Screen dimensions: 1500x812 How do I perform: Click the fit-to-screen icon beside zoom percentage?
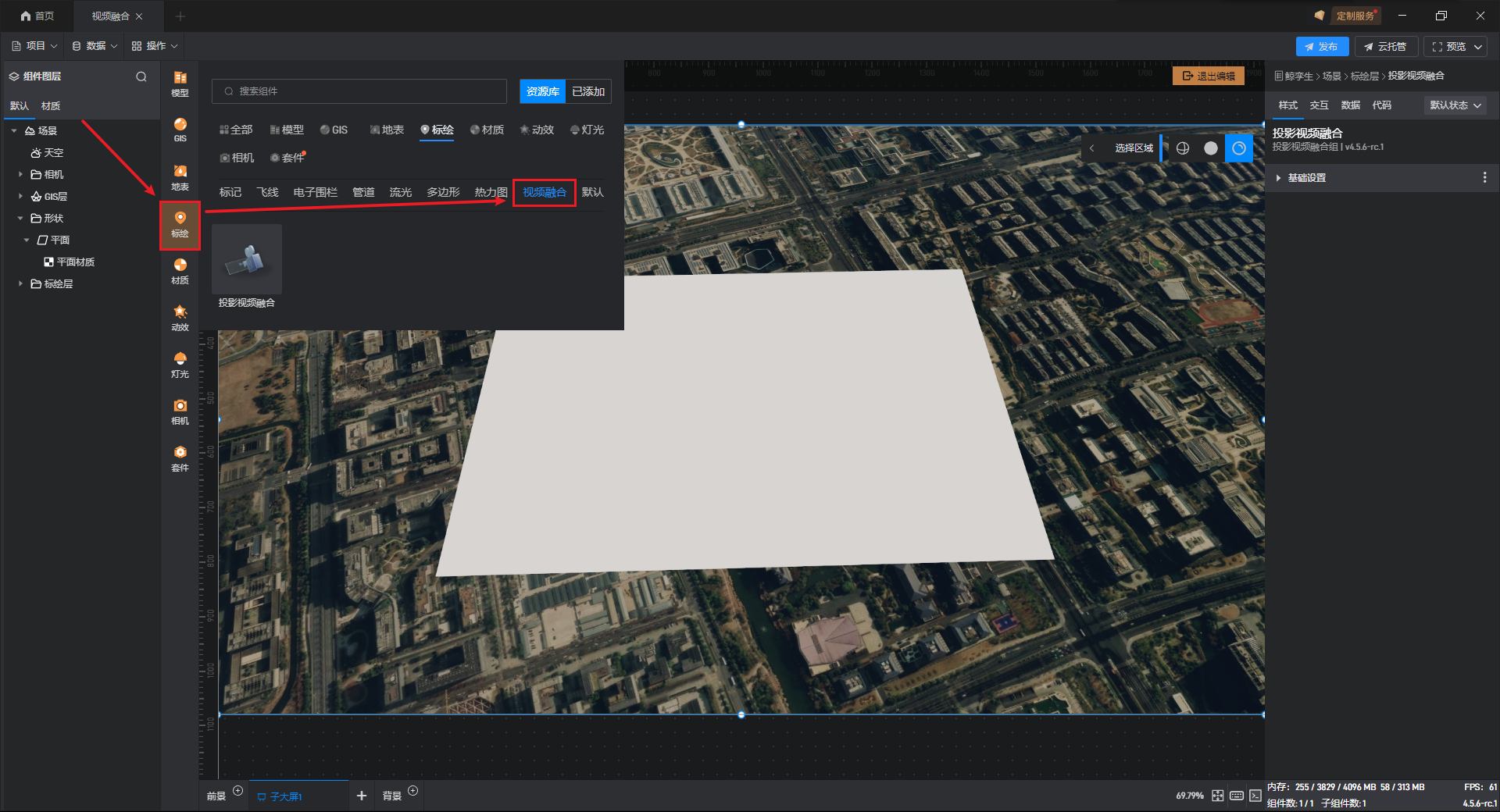[1217, 796]
